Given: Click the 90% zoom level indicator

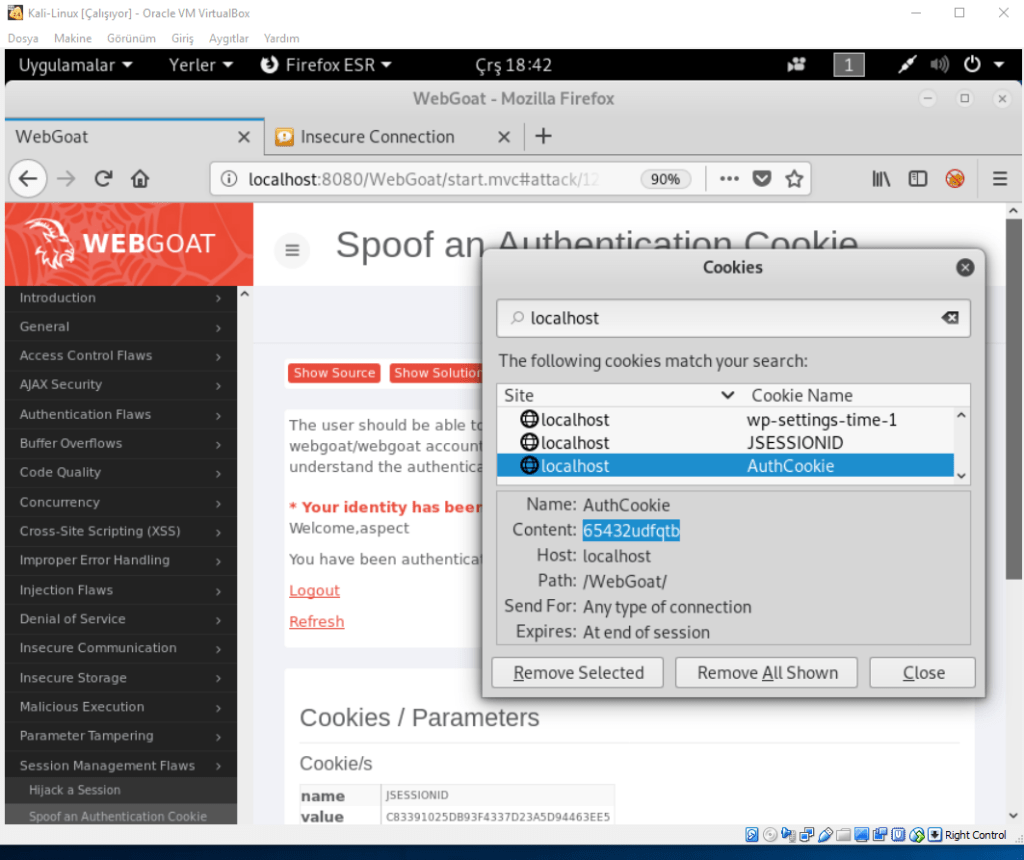Looking at the screenshot, I should [665, 179].
